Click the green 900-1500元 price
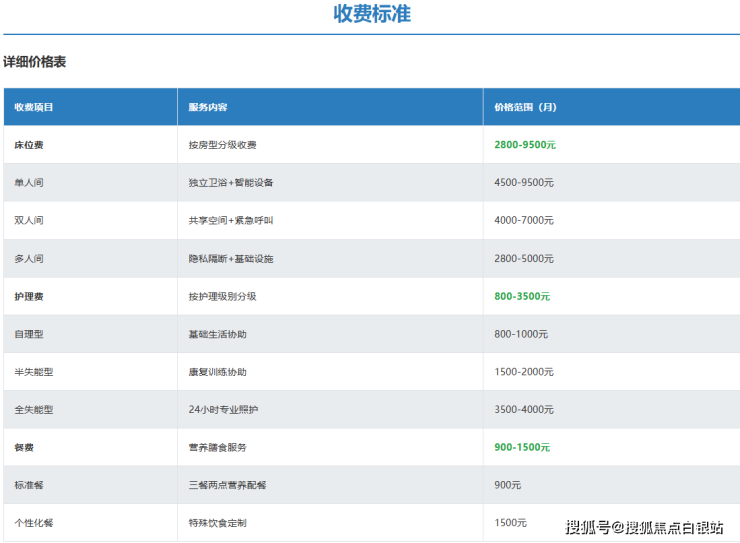The image size is (740, 543). pos(521,448)
